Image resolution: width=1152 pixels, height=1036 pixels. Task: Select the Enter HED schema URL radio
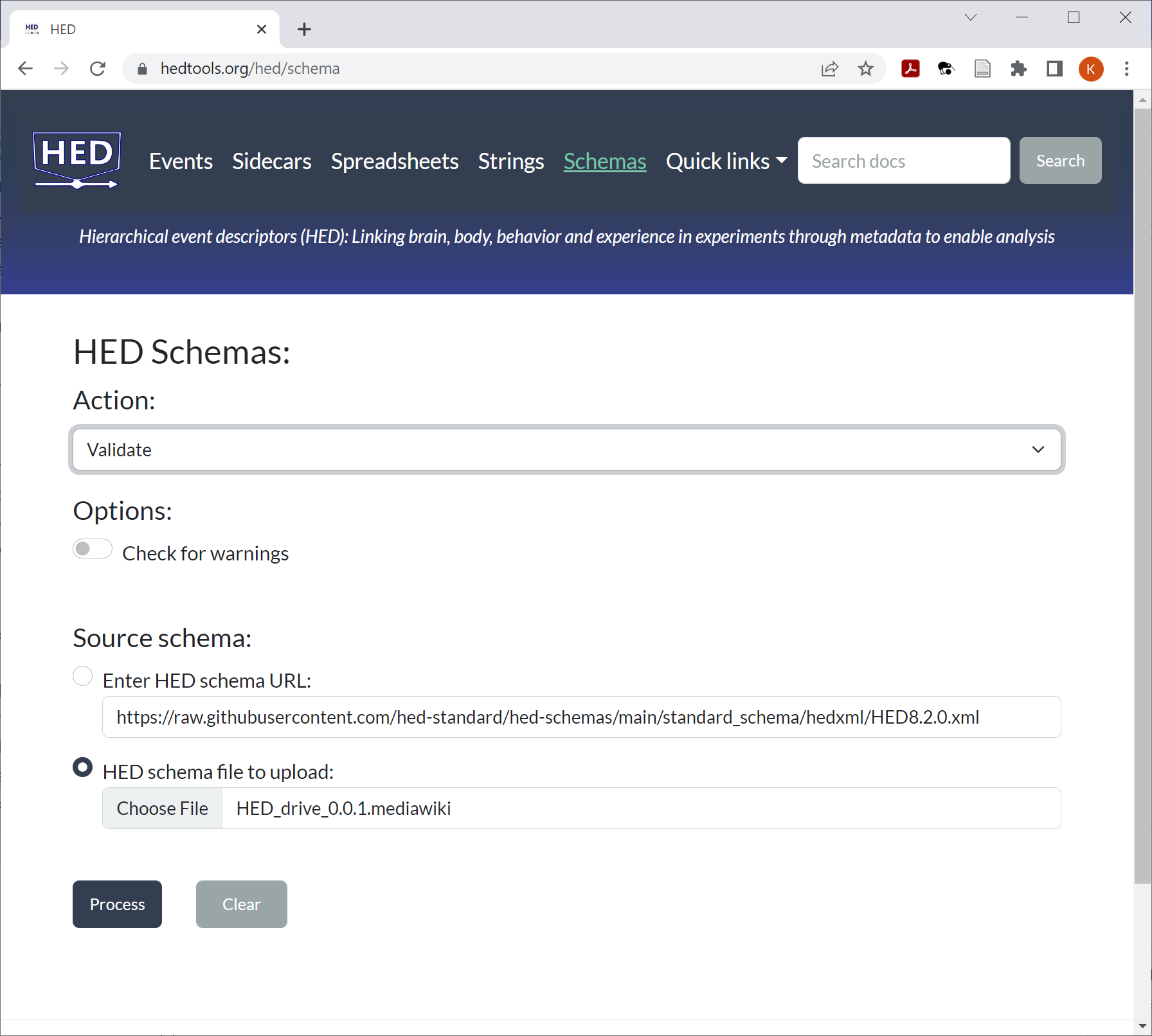pos(83,676)
